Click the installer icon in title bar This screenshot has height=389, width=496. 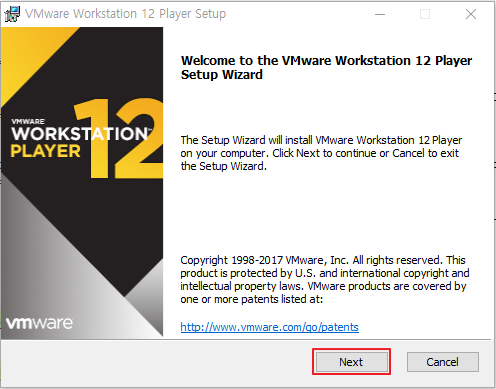pos(12,14)
